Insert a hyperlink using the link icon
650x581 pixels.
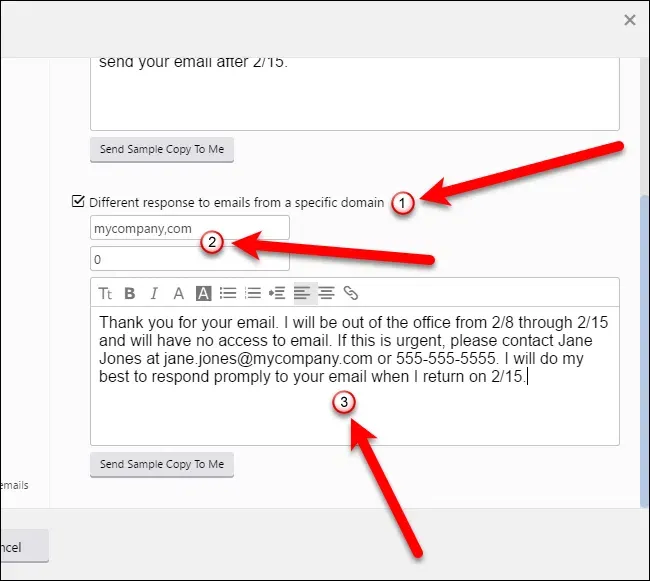click(350, 293)
